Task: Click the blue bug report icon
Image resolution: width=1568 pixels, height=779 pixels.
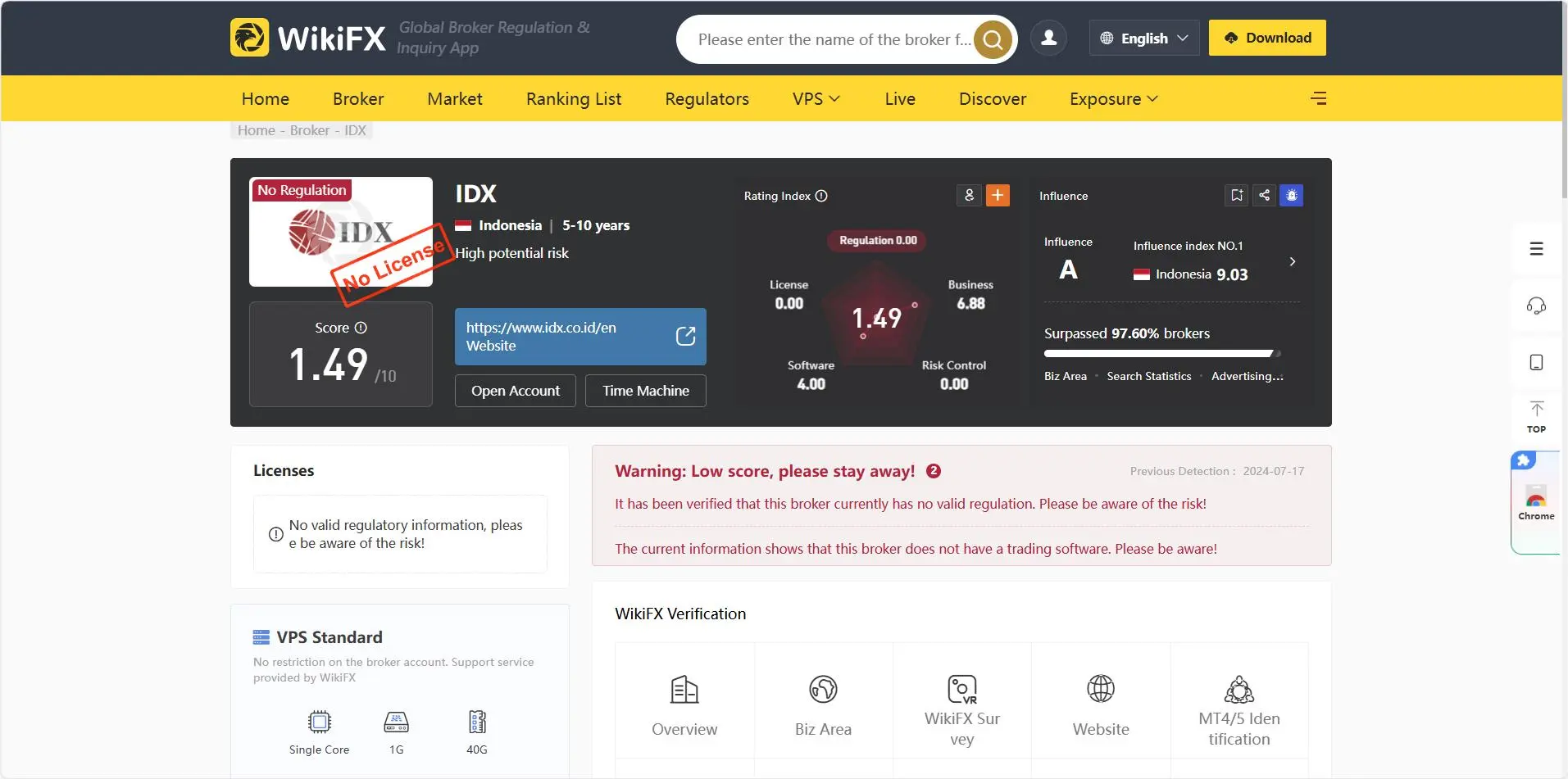Action: pos(1291,195)
